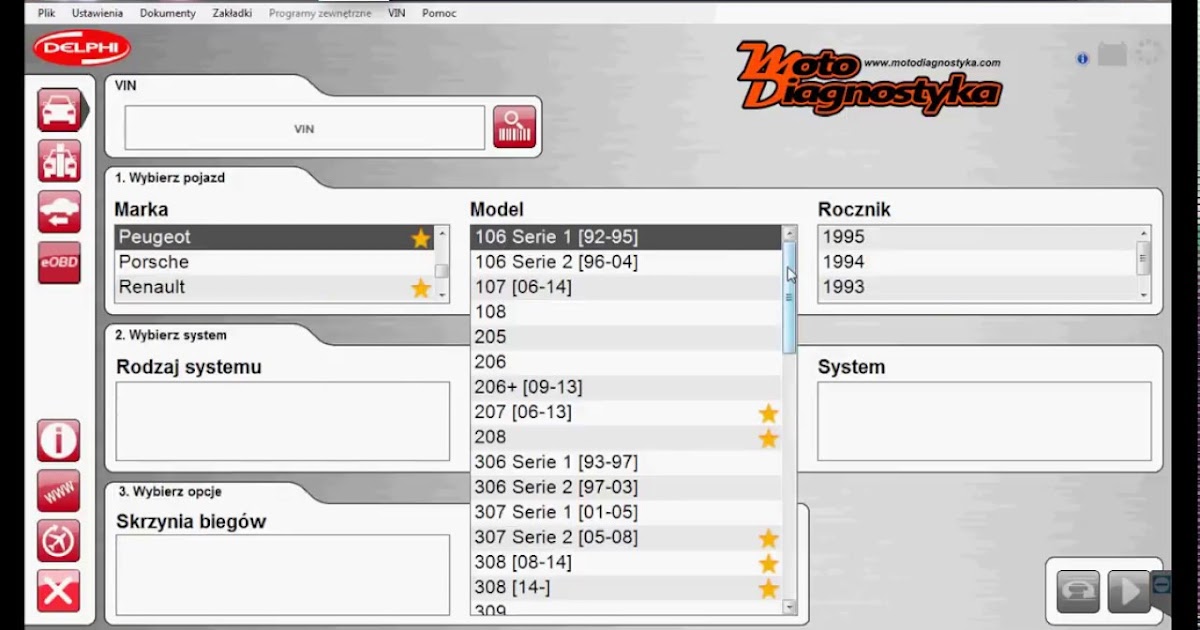Select model 106 Serie 2 [96-04]

[626, 262]
